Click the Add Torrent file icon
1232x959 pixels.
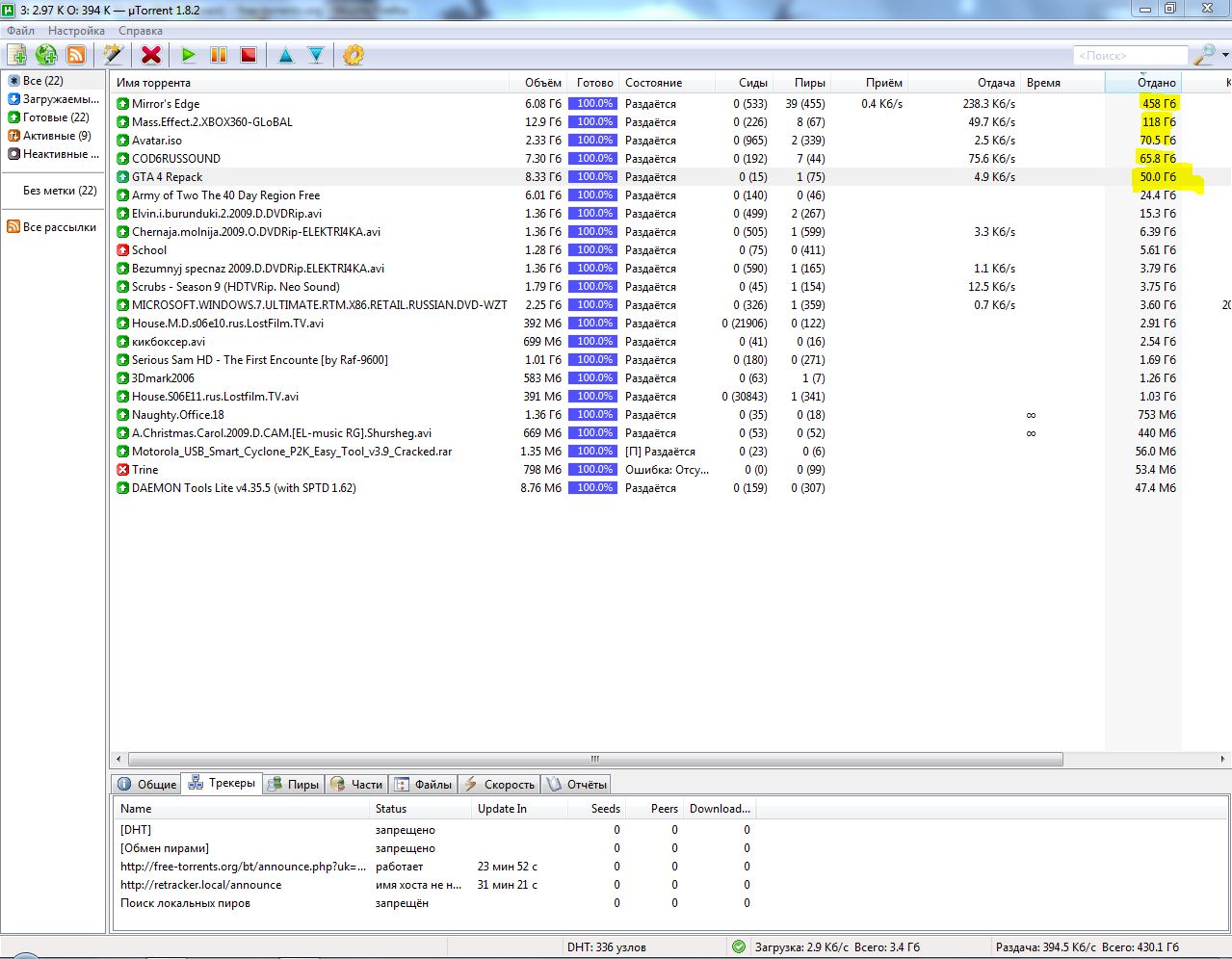tap(16, 55)
